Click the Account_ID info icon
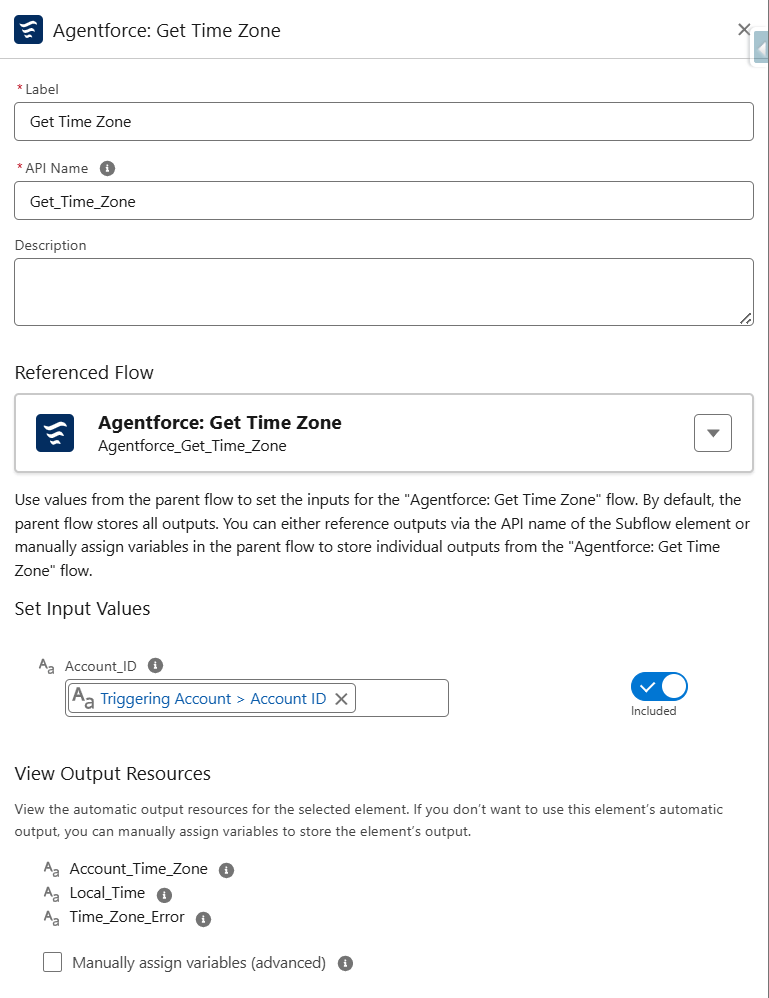 (x=155, y=665)
